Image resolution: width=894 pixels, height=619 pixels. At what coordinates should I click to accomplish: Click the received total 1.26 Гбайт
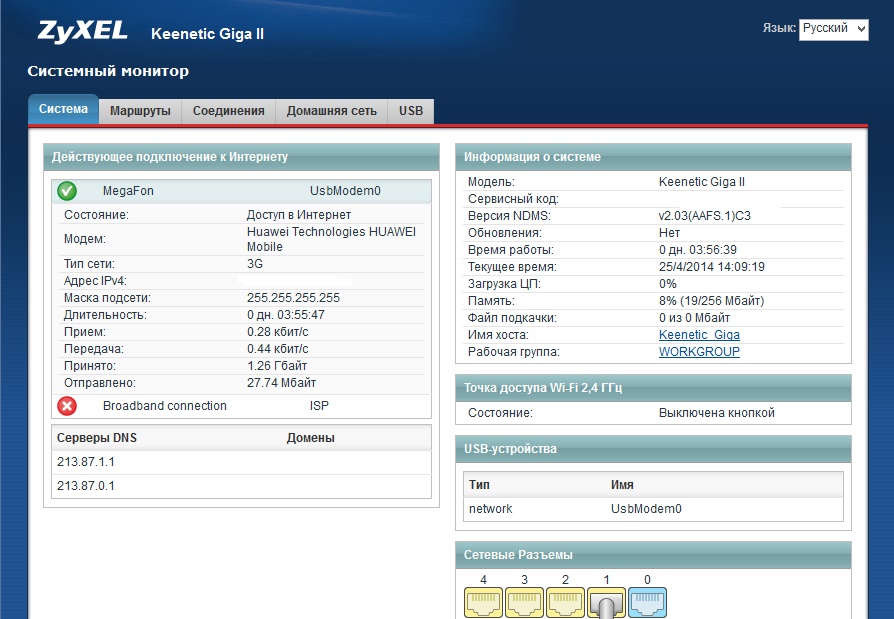coord(277,366)
